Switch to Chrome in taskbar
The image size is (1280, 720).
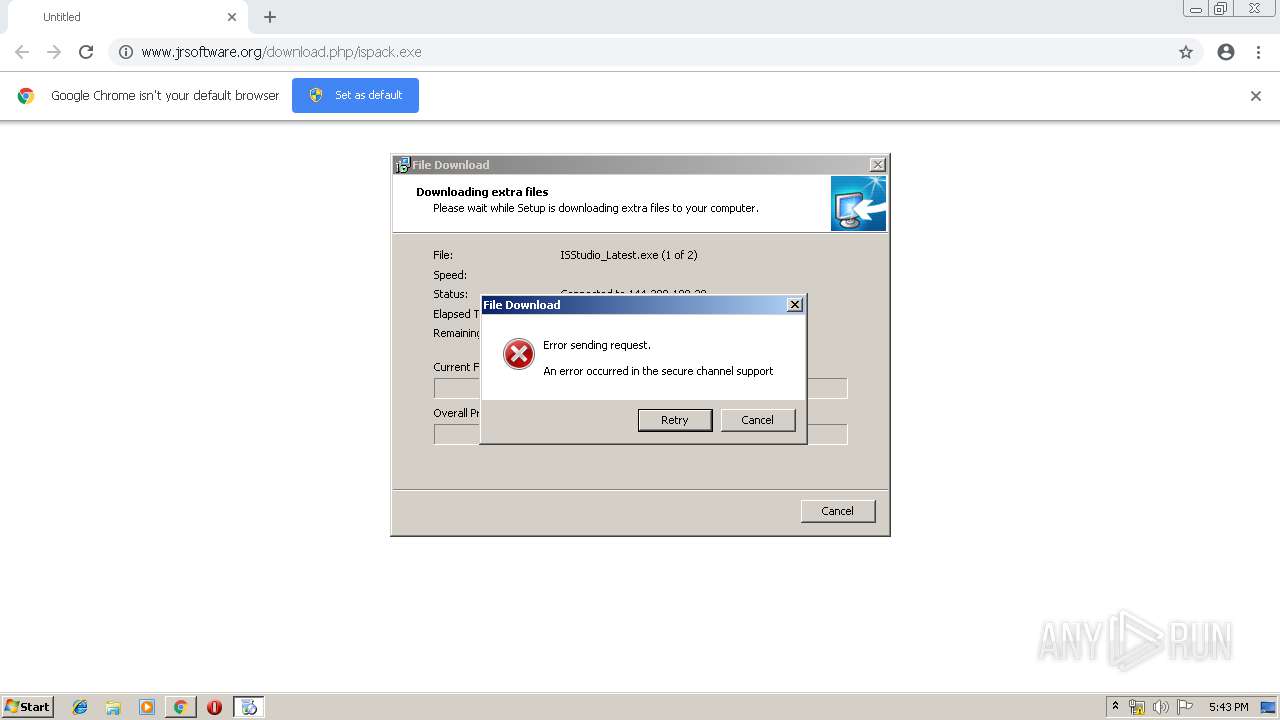180,707
